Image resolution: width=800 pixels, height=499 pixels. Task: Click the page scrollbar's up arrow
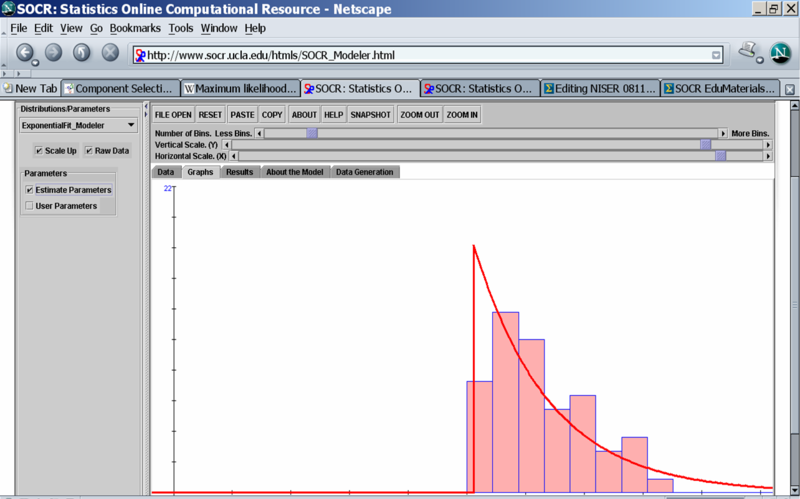point(794,105)
